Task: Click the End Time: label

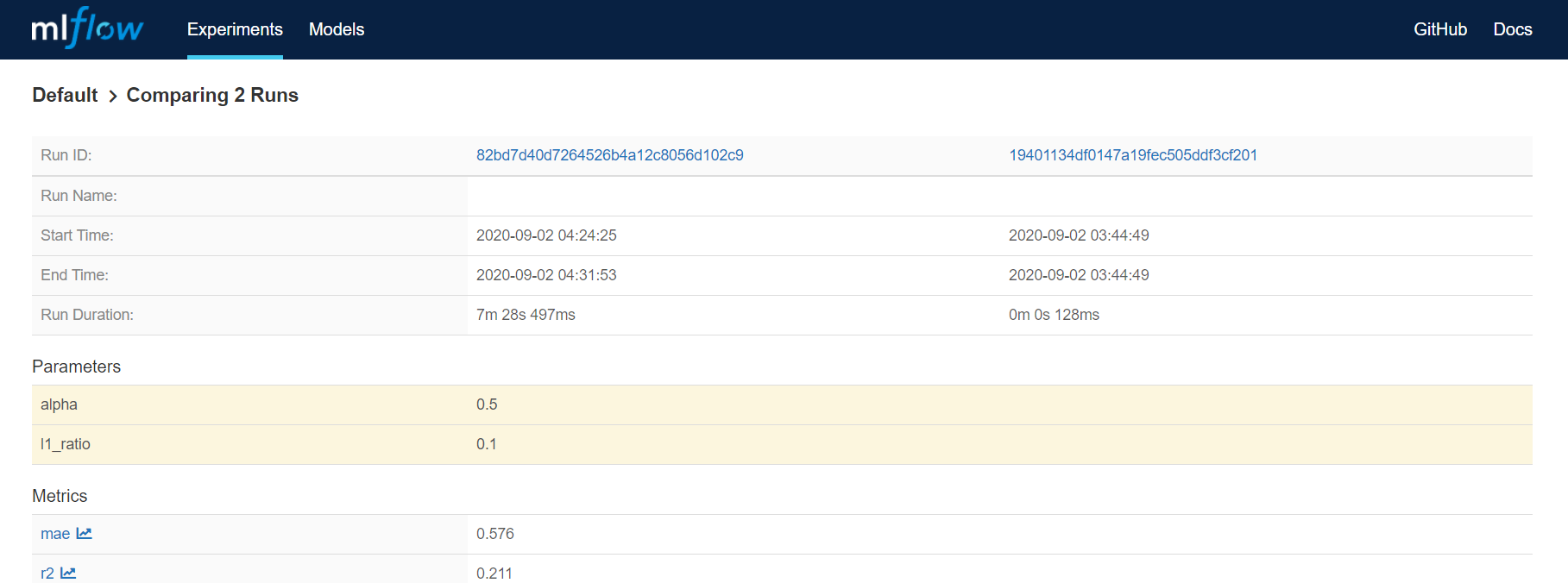Action: 74,275
